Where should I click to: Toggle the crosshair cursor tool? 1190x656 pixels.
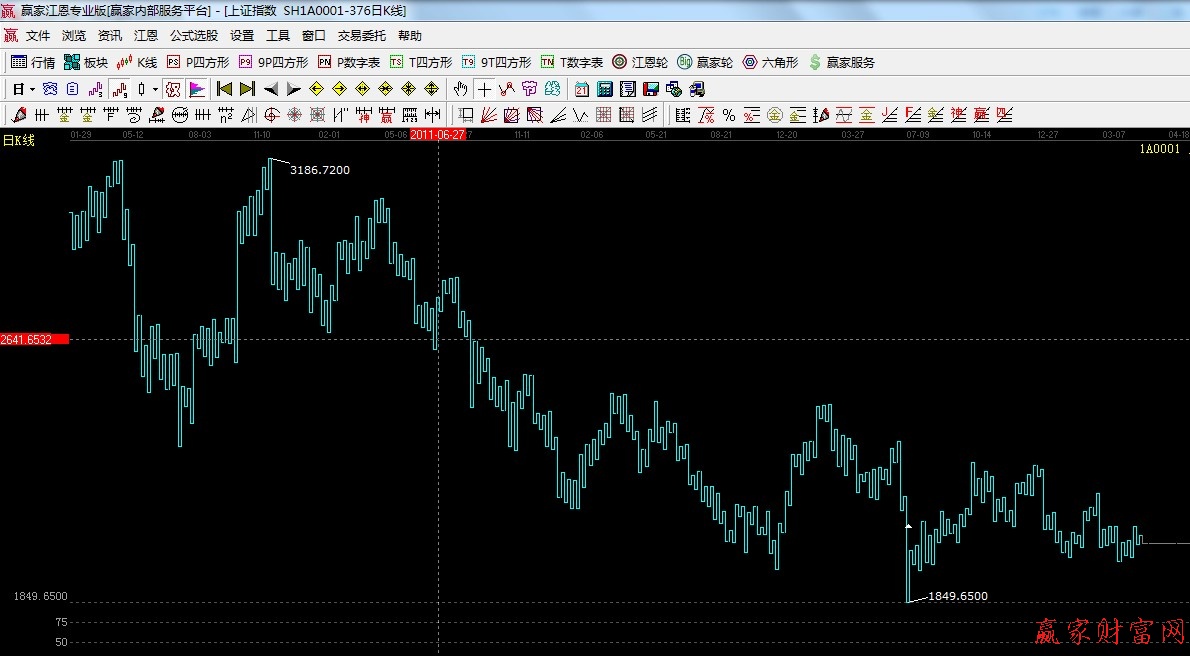pyautogui.click(x=484, y=89)
